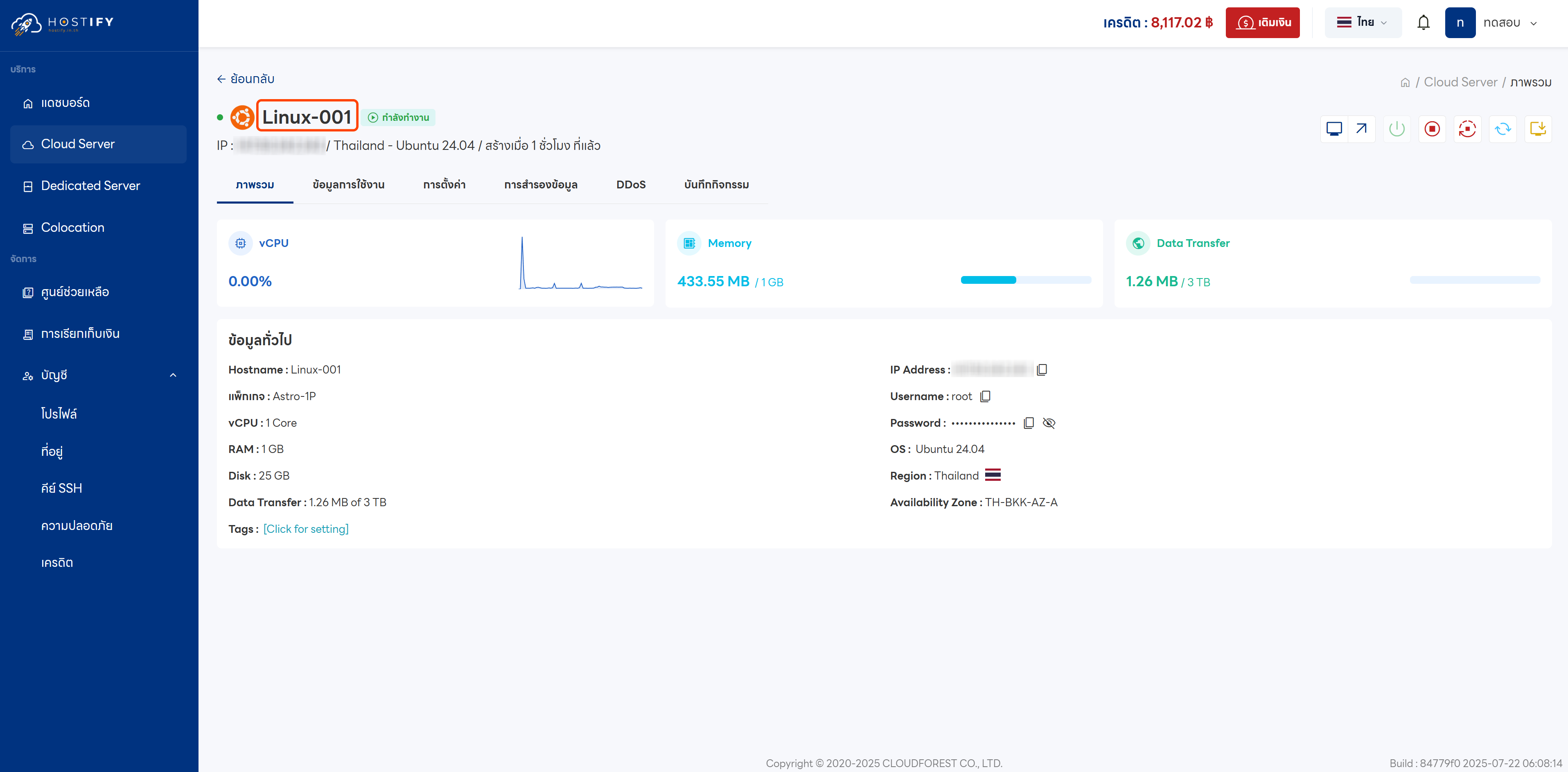The image size is (1568, 772).
Task: Open ศูนย์ช่วยเหลือ help center
Action: pos(99,292)
